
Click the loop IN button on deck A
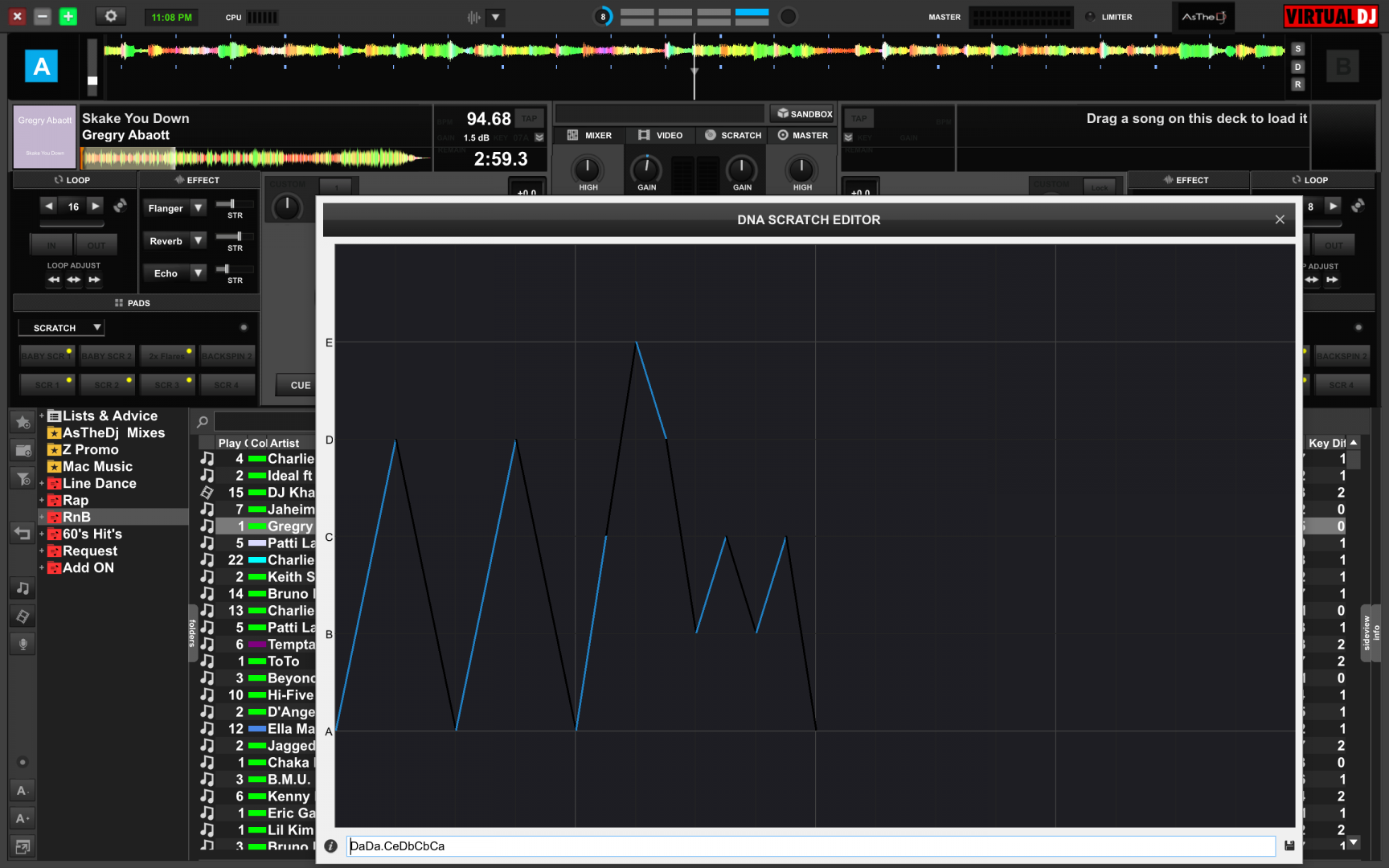[x=51, y=245]
